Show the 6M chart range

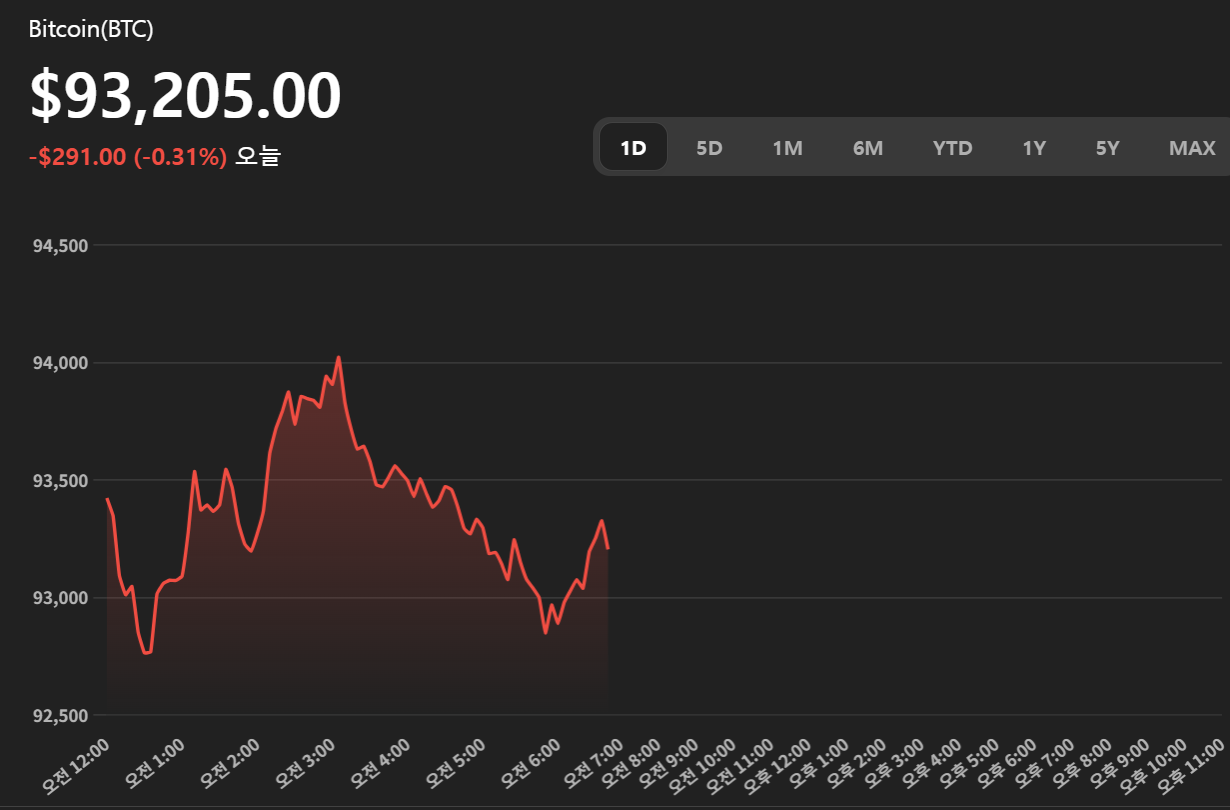[868, 148]
